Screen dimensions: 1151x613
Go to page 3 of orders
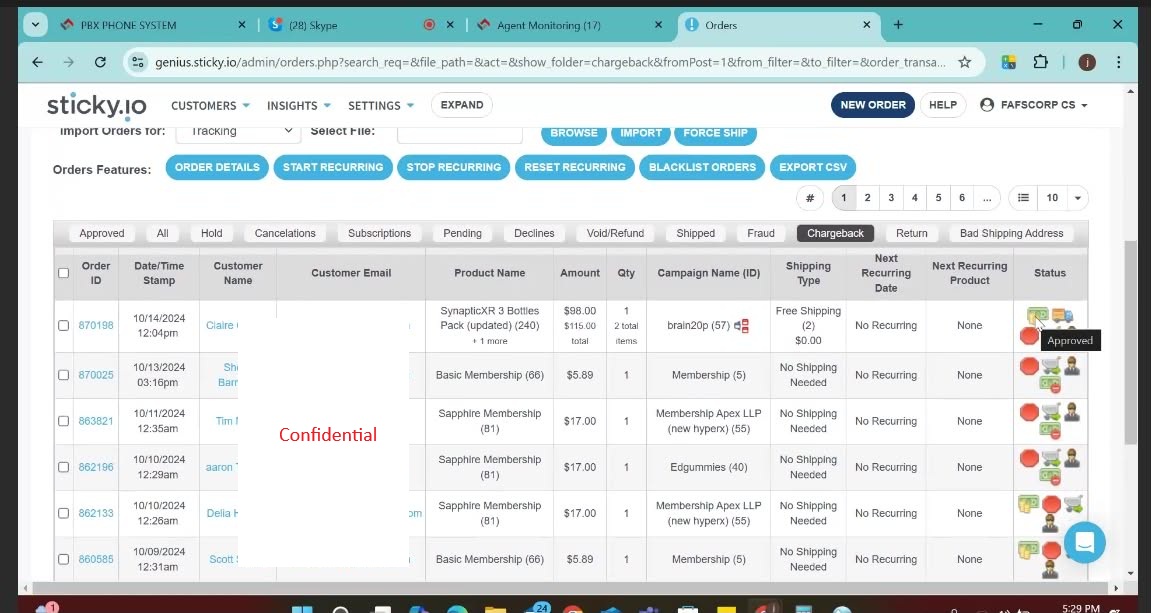click(x=891, y=197)
